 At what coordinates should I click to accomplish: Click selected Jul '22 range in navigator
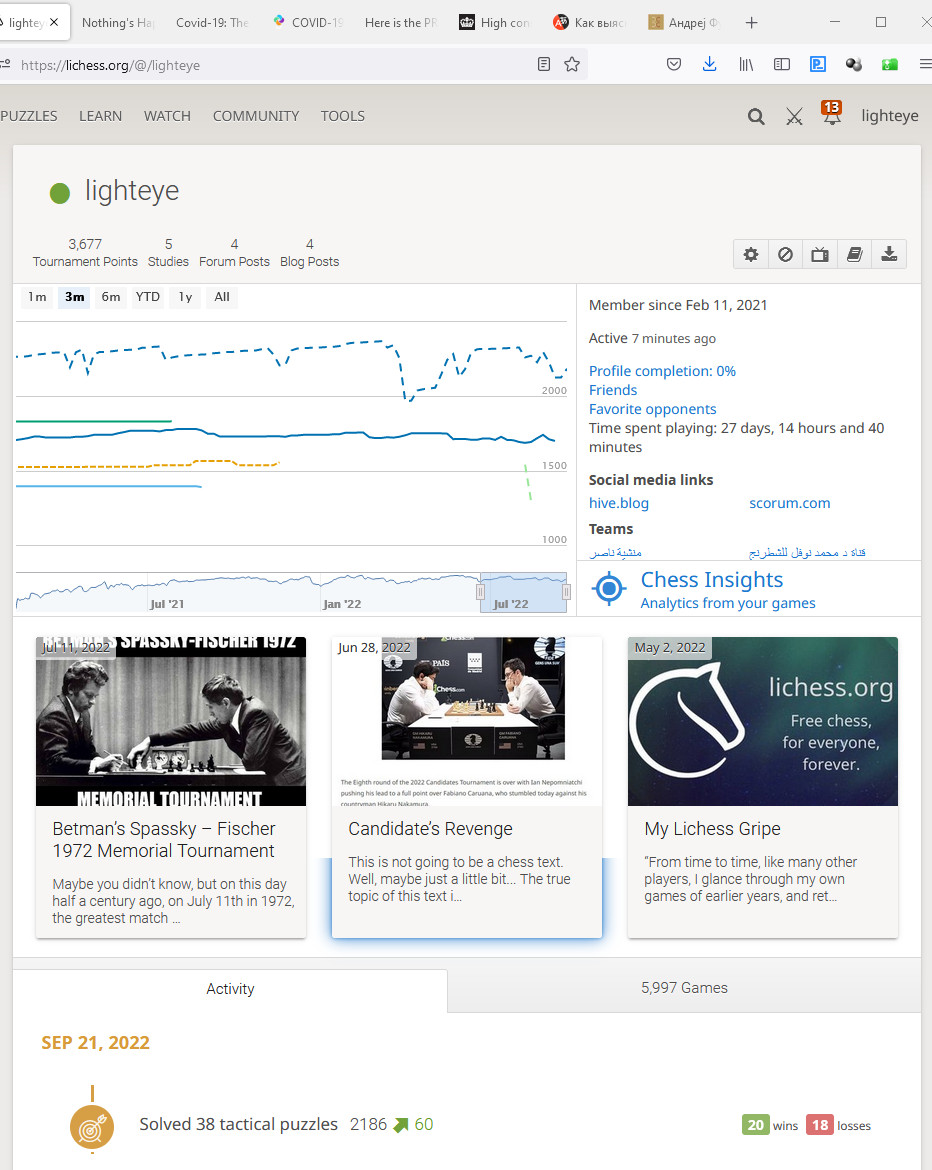point(523,593)
